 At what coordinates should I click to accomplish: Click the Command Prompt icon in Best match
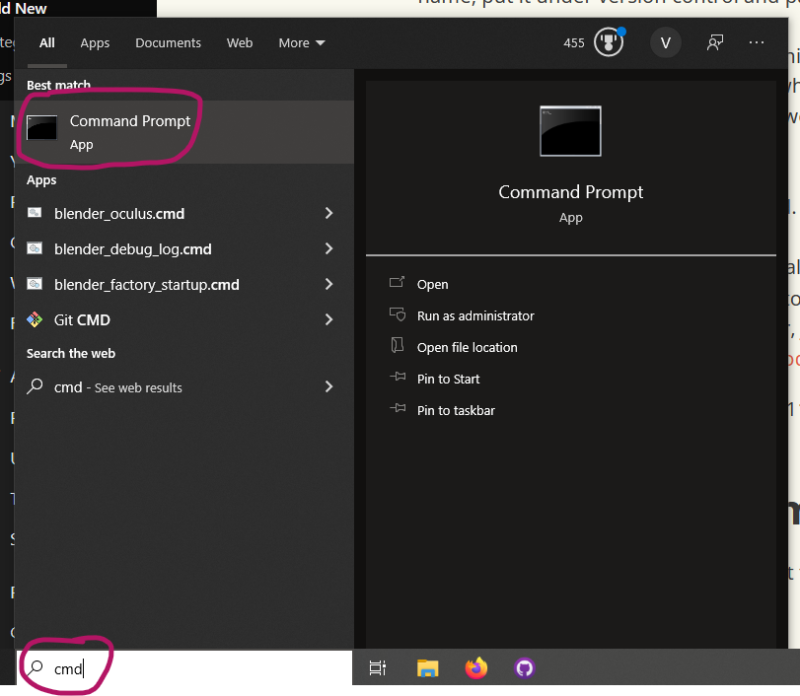coord(42,128)
